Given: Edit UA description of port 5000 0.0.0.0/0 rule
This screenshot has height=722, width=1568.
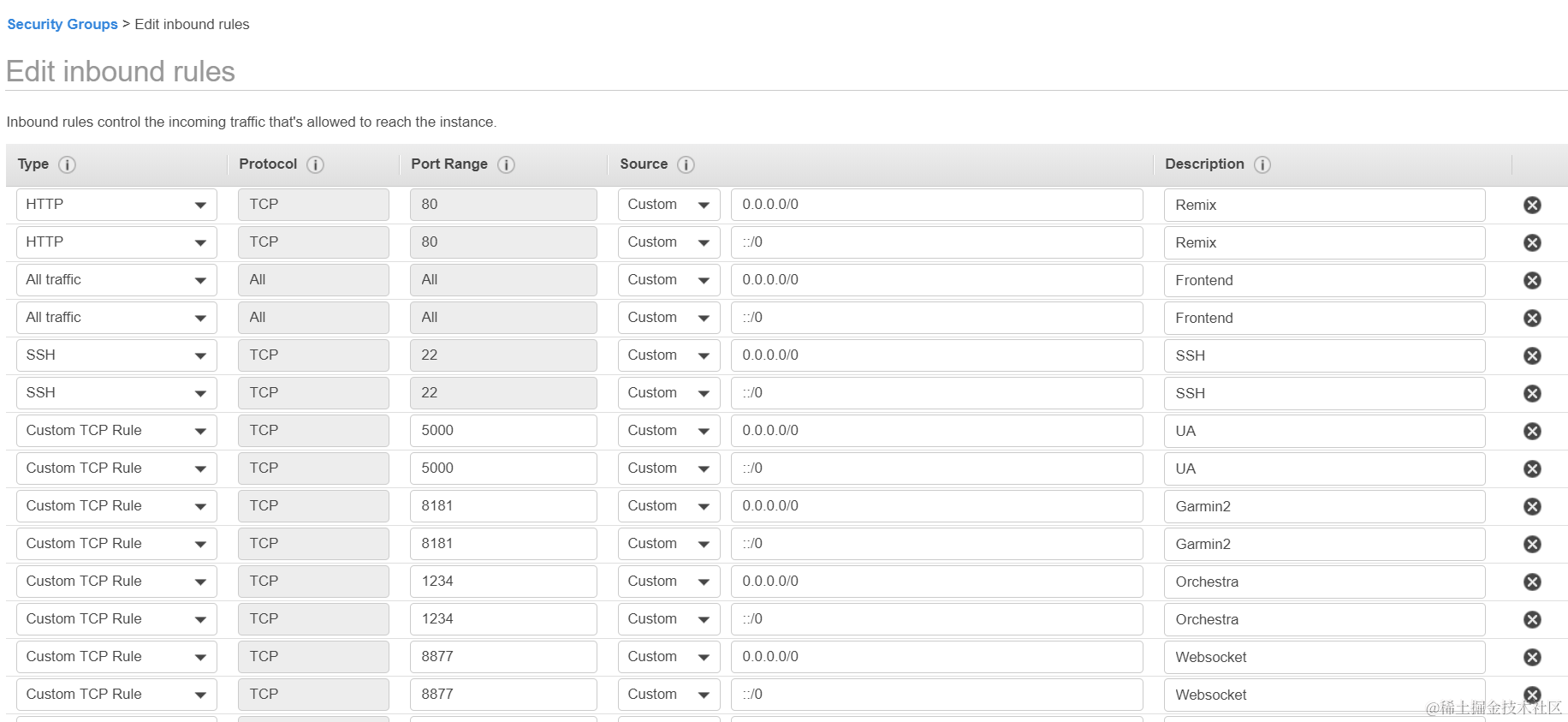Looking at the screenshot, I should (1324, 431).
